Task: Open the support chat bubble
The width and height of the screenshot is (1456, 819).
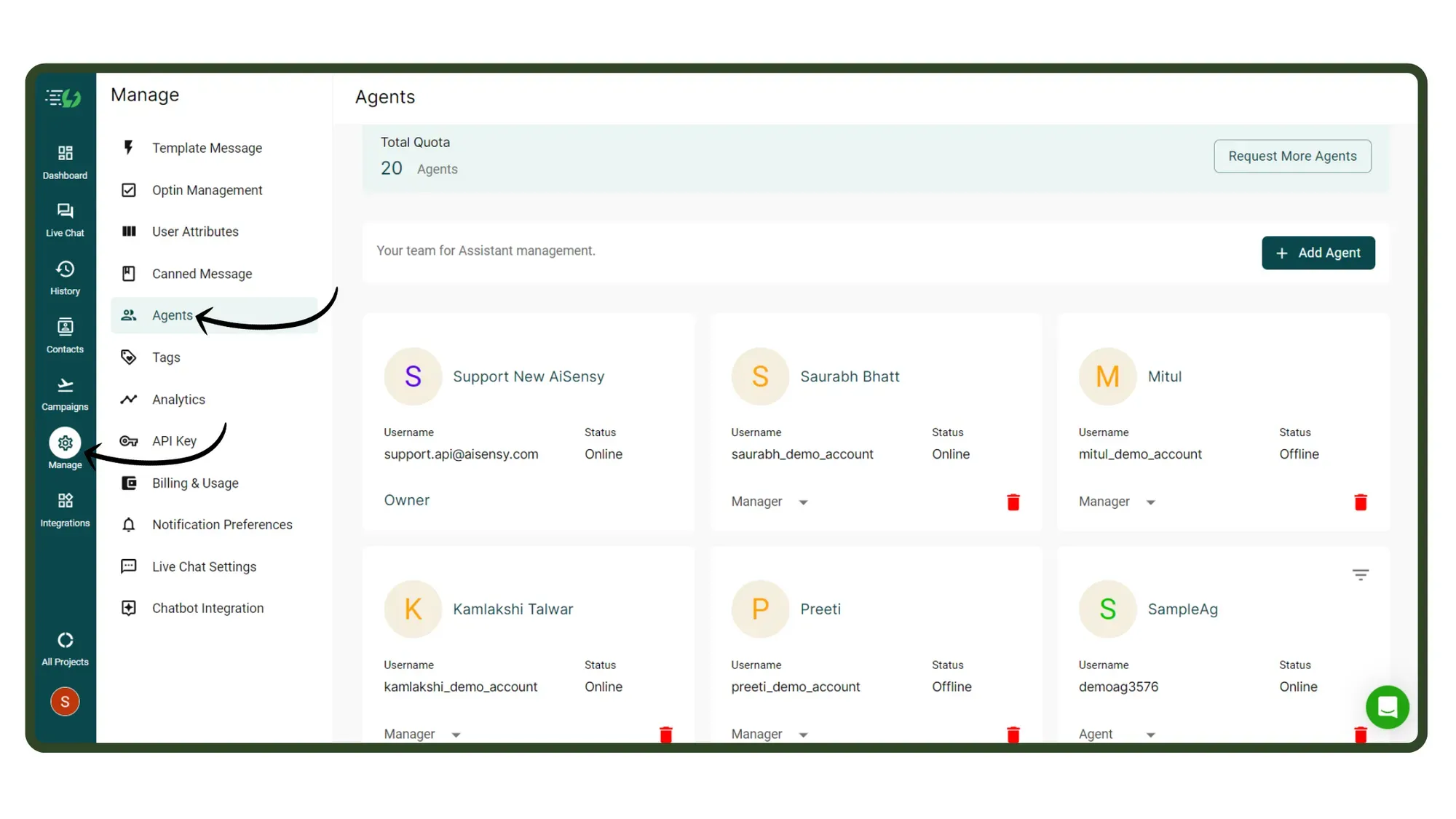Action: (1388, 707)
